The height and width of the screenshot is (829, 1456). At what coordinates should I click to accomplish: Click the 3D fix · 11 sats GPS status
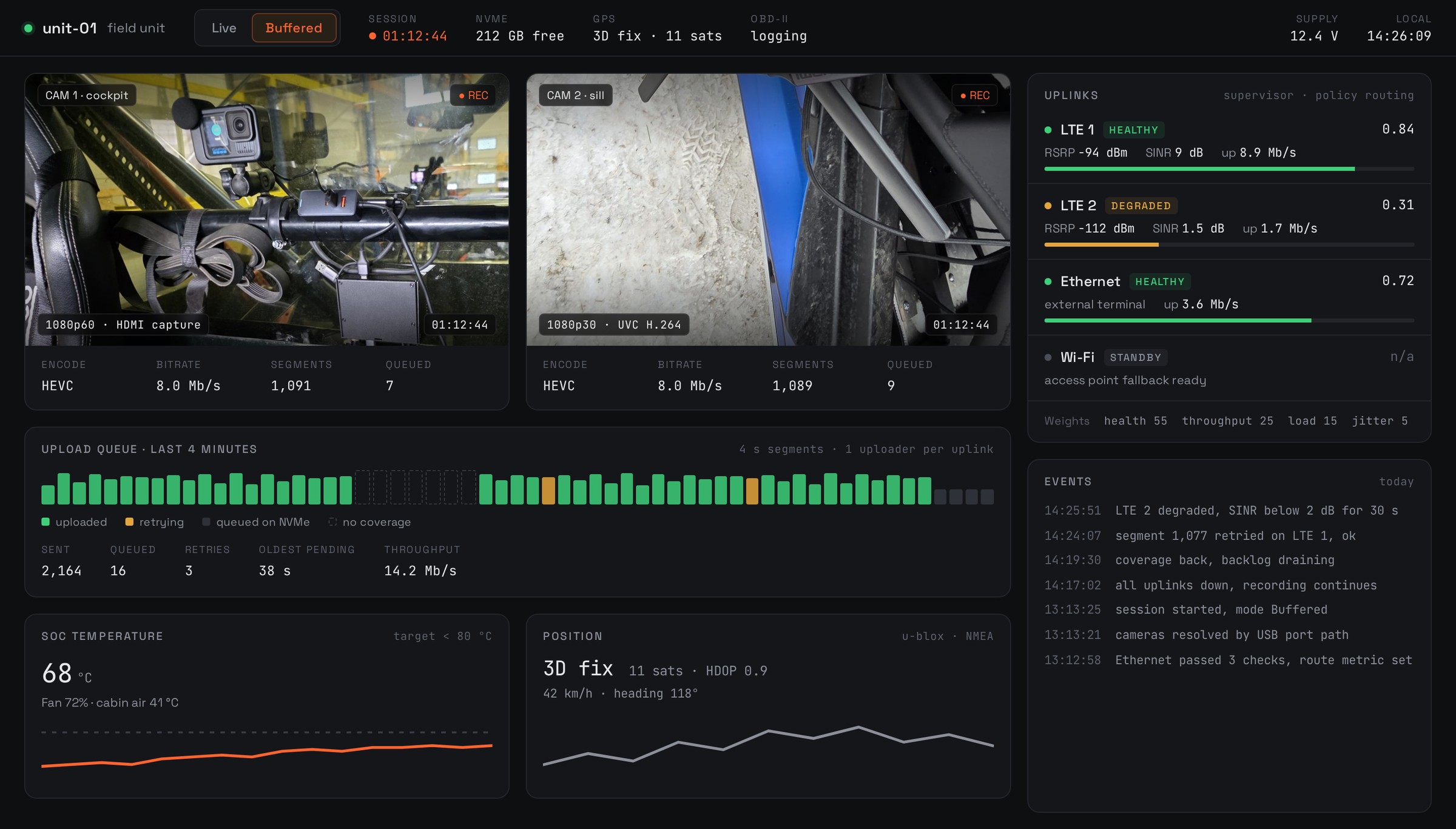click(x=658, y=36)
